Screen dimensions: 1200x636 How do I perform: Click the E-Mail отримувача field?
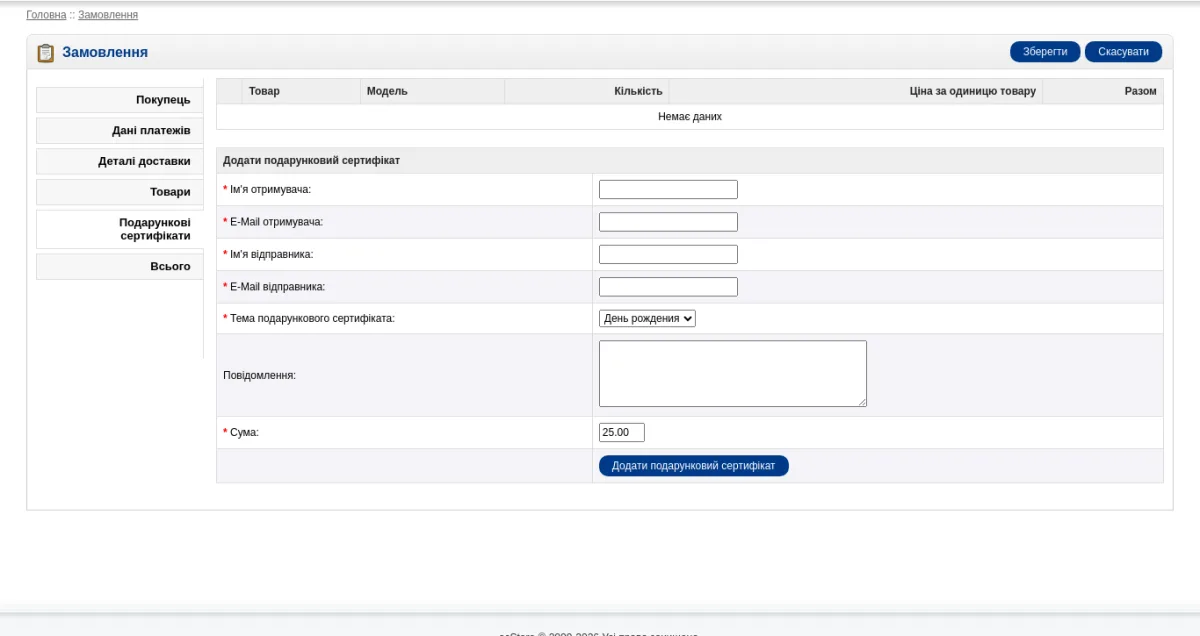(x=668, y=222)
